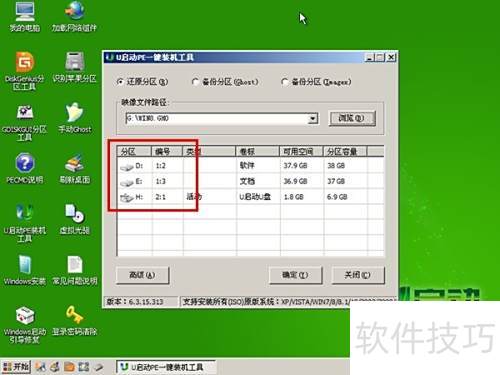Confirm with the 确定 button

295,275
